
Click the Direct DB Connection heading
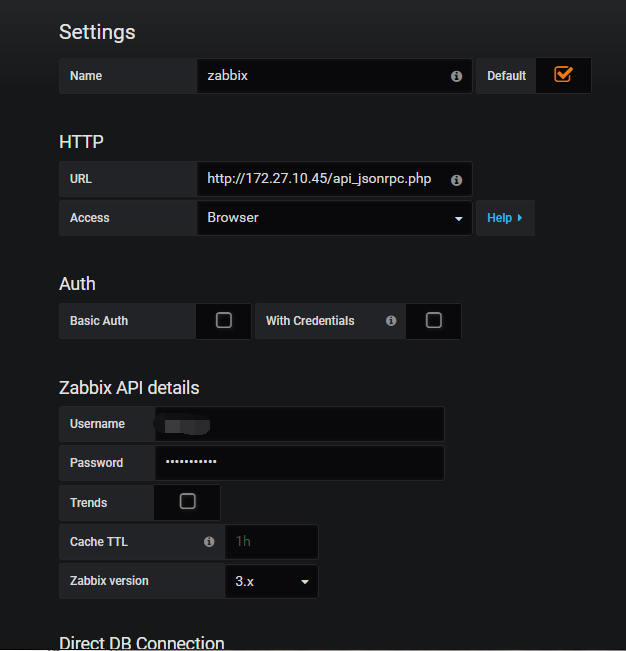(142, 643)
